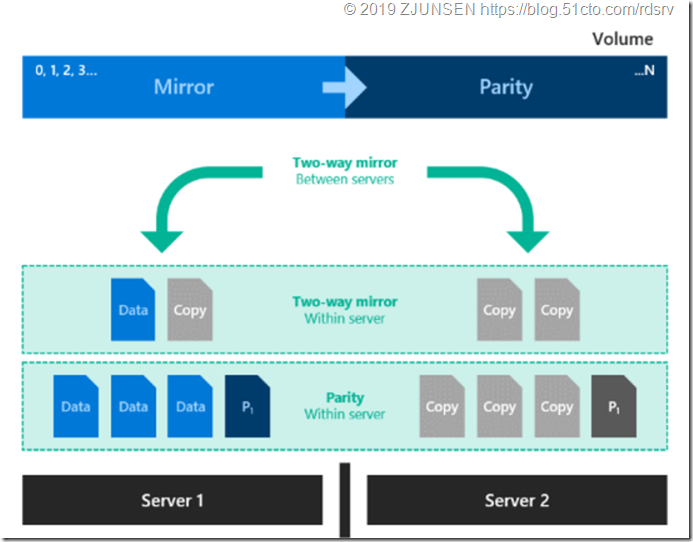
Task: Click "Within server" text under Two-way mirror
Action: coord(345,318)
